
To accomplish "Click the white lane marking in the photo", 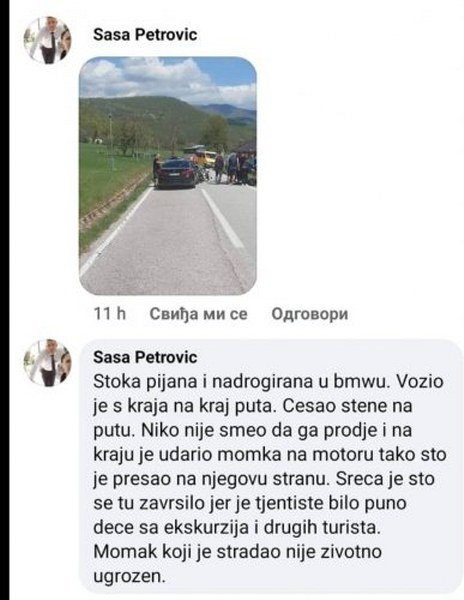I will [x=223, y=218].
